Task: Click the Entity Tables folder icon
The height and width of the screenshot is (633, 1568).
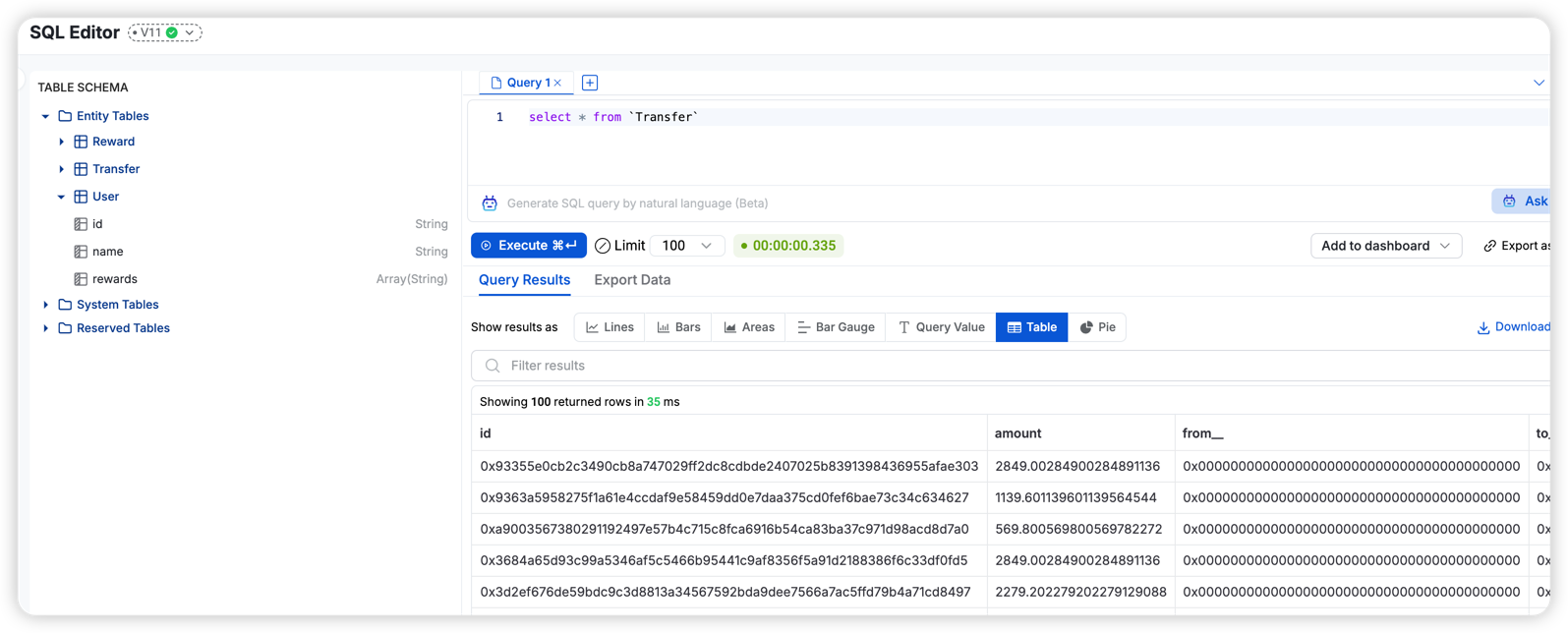Action: coord(65,116)
